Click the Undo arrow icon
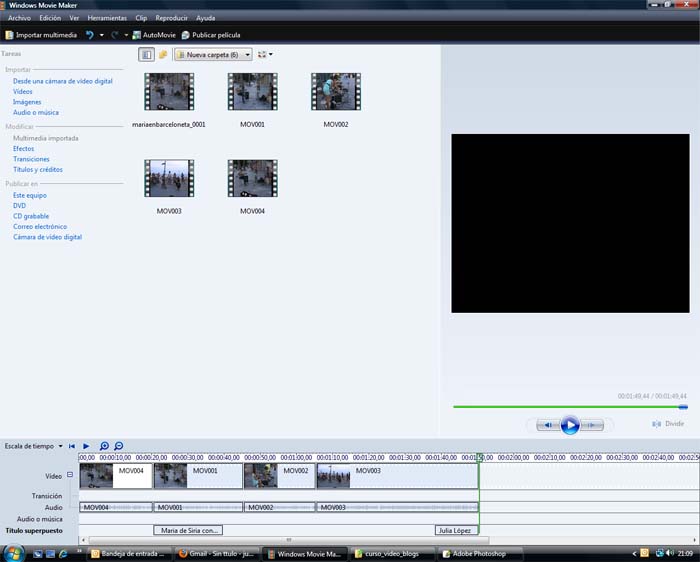 point(90,35)
